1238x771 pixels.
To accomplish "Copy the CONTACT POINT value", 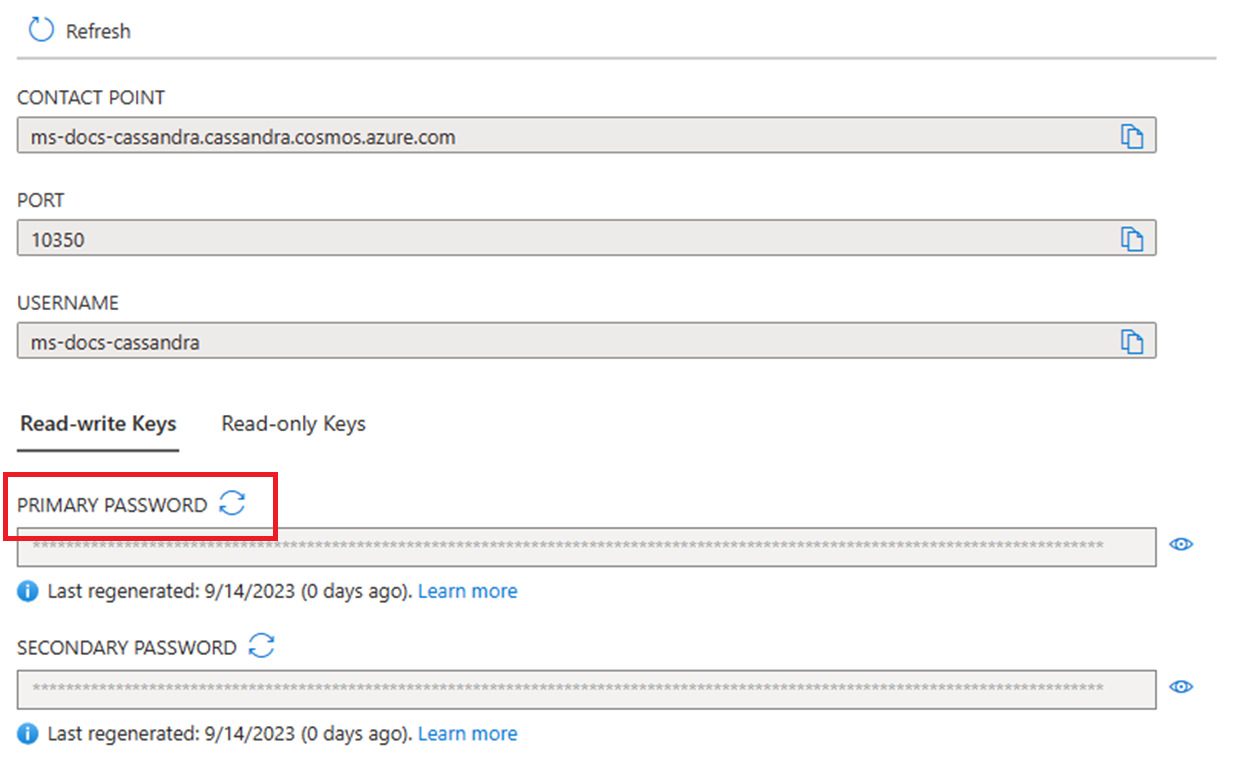I will pyautogui.click(x=1131, y=136).
